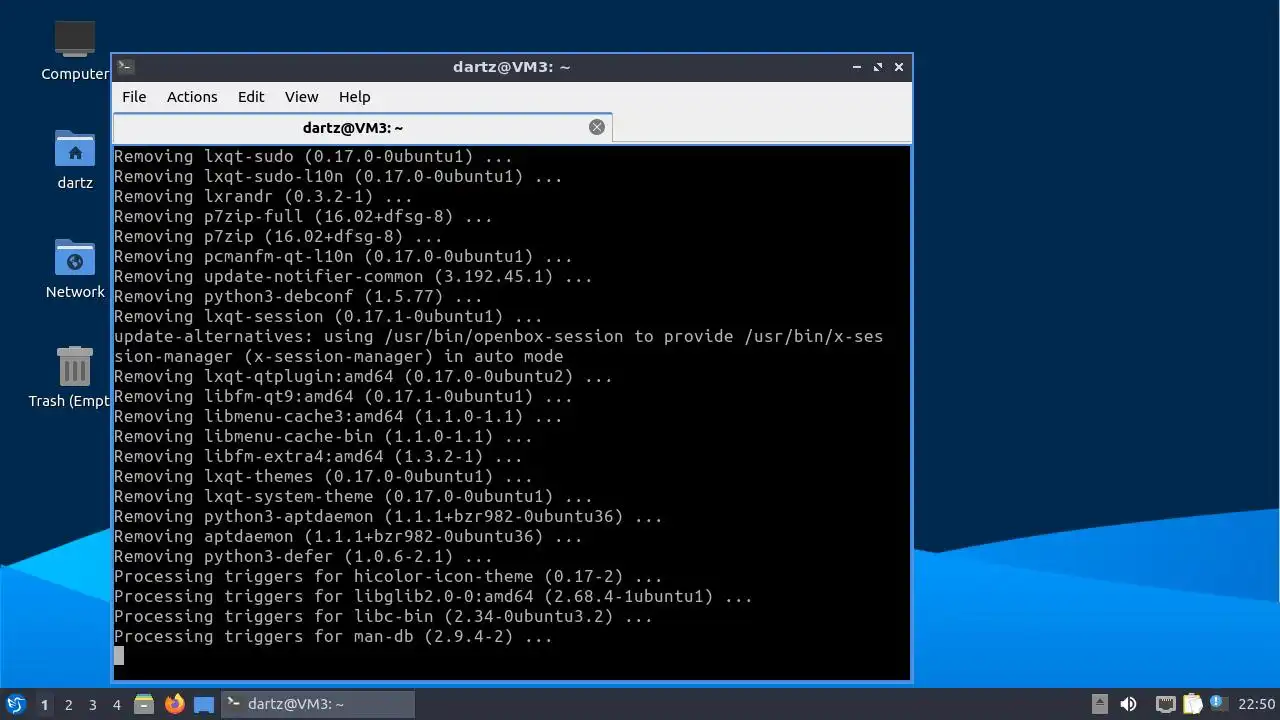
Task: Click the terminal cursor block at the prompt
Action: [x=119, y=656]
